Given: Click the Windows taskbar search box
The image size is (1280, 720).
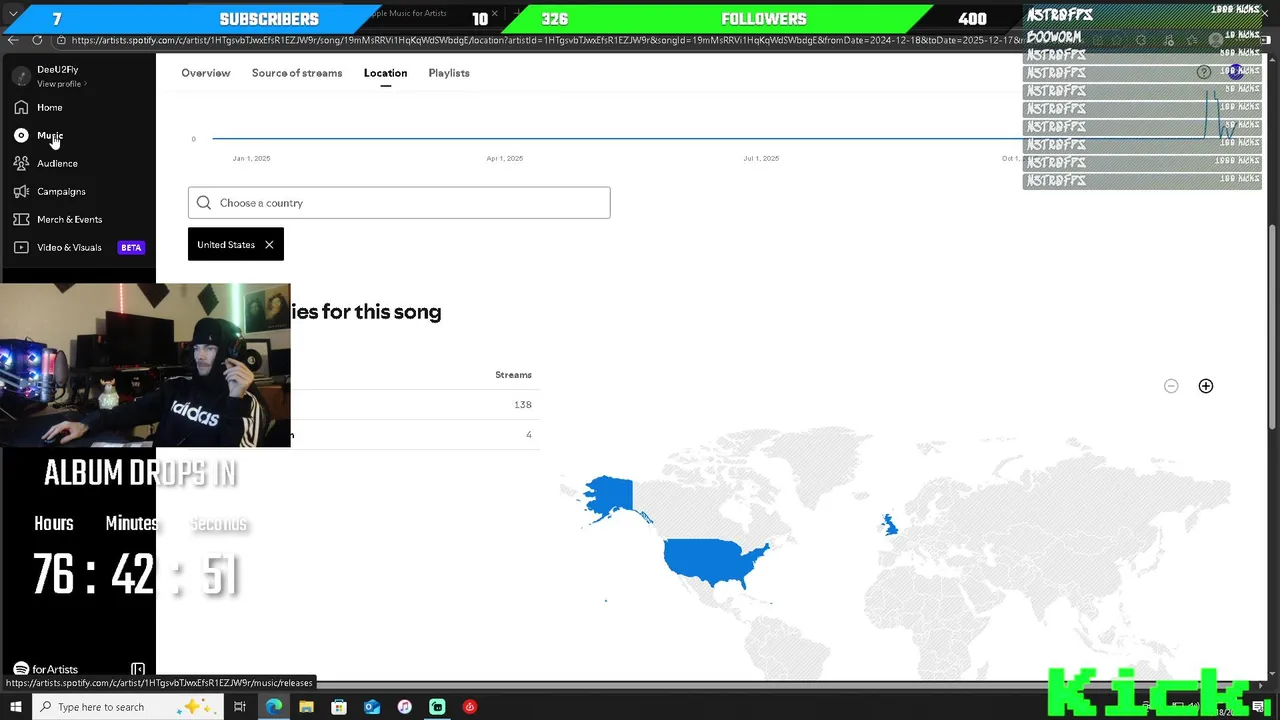Looking at the screenshot, I should [x=127, y=707].
